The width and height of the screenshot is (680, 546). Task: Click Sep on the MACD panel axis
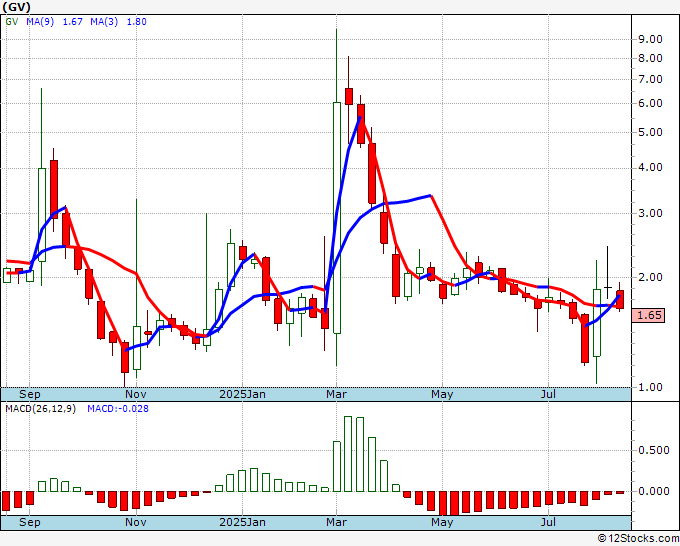[x=29, y=522]
